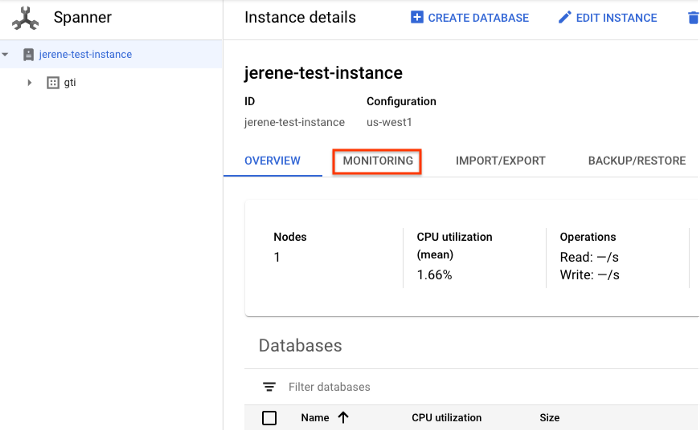
Task: Click the Nodes label
Action: [x=290, y=237]
